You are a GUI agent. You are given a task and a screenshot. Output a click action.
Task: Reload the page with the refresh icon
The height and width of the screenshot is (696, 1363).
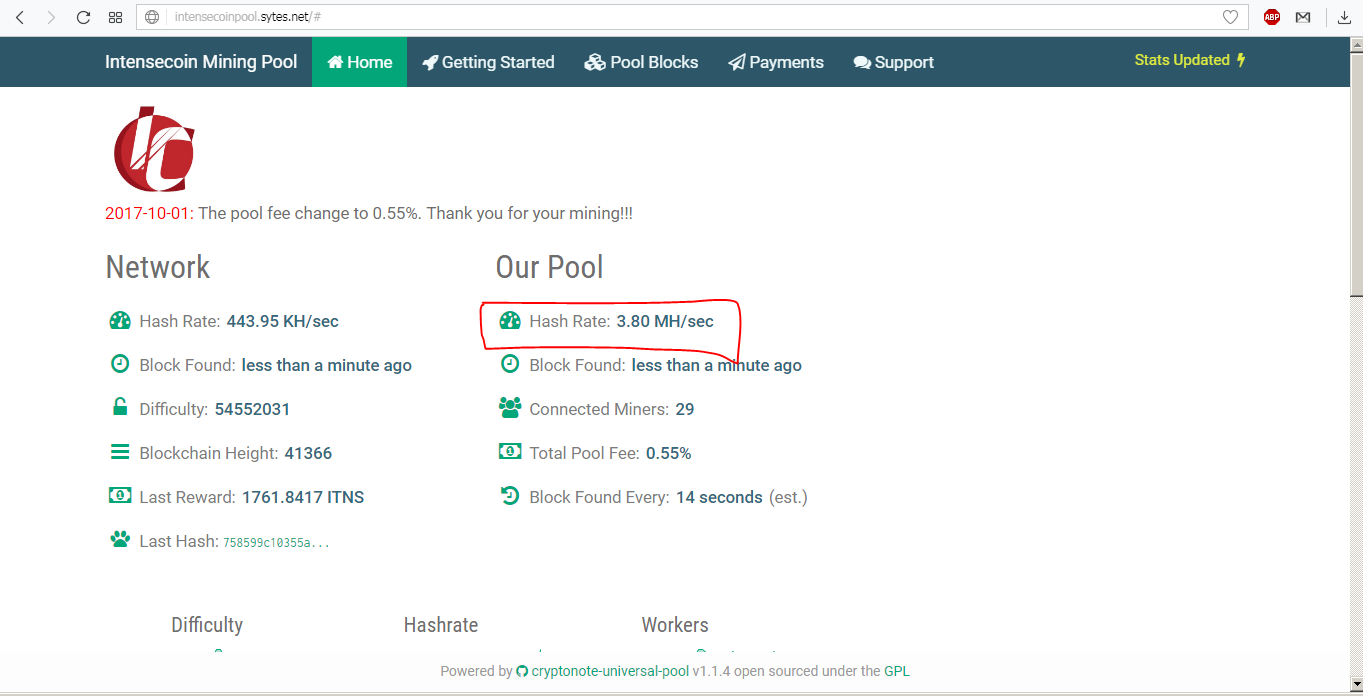pos(83,17)
